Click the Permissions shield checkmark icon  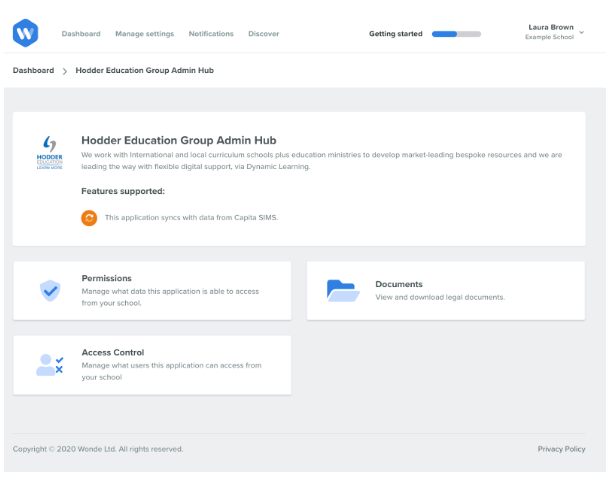coord(49,290)
